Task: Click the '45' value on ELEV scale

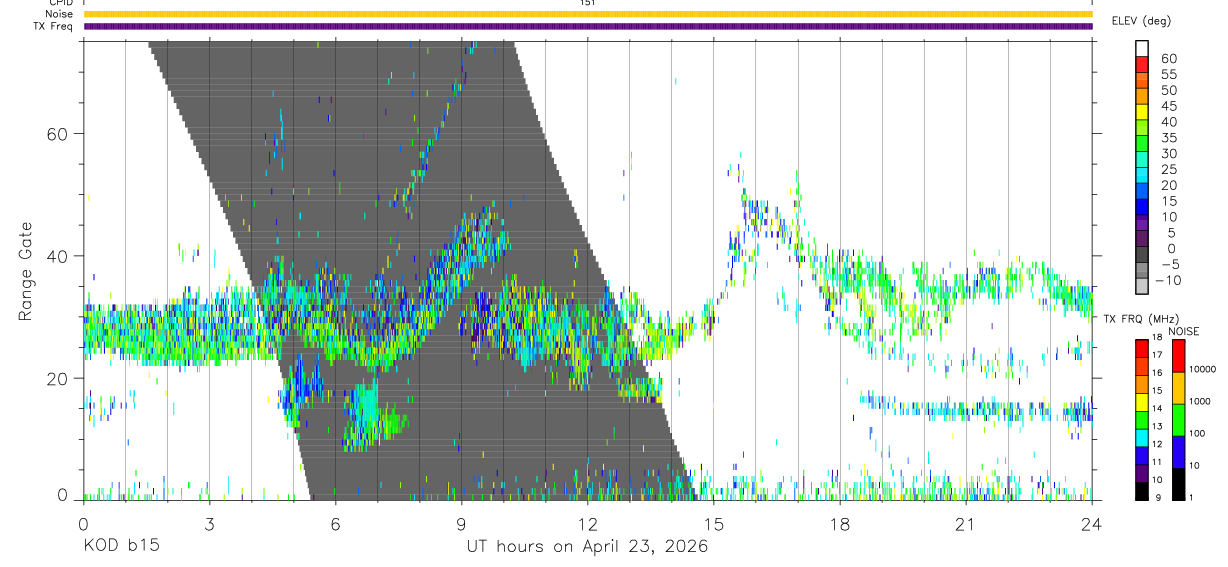Action: click(1169, 106)
